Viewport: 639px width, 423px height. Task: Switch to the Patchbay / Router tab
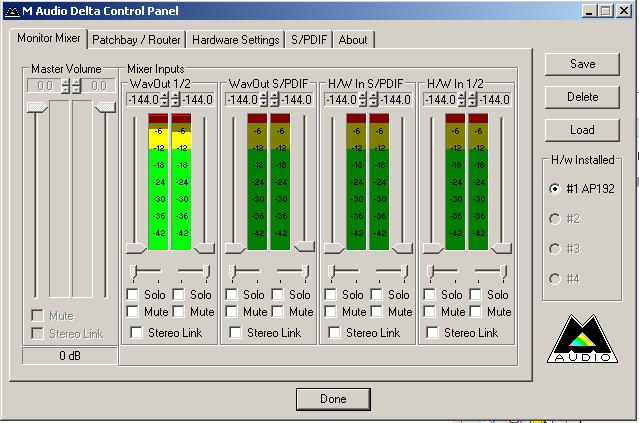[136, 40]
